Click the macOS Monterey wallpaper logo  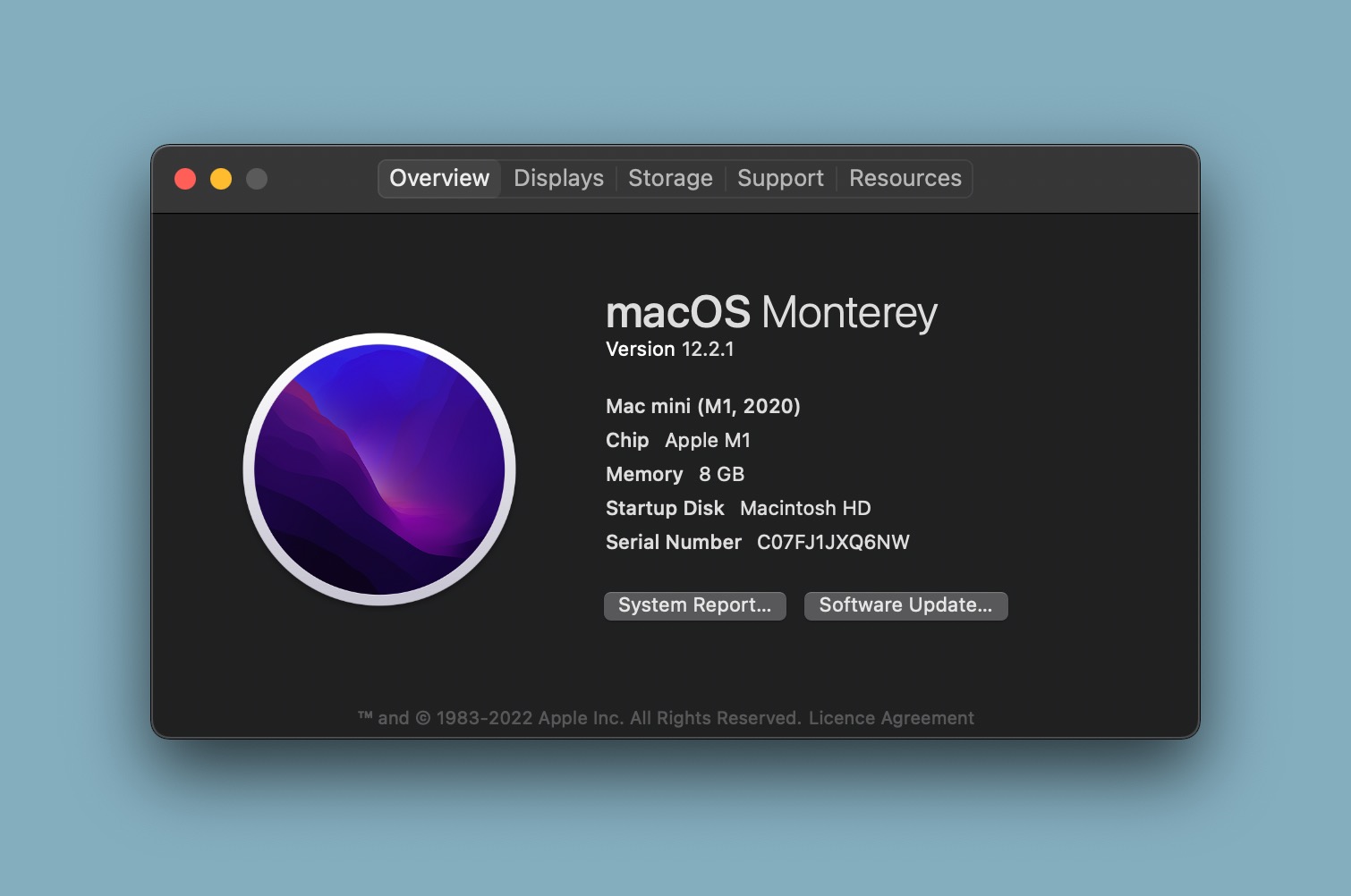379,469
